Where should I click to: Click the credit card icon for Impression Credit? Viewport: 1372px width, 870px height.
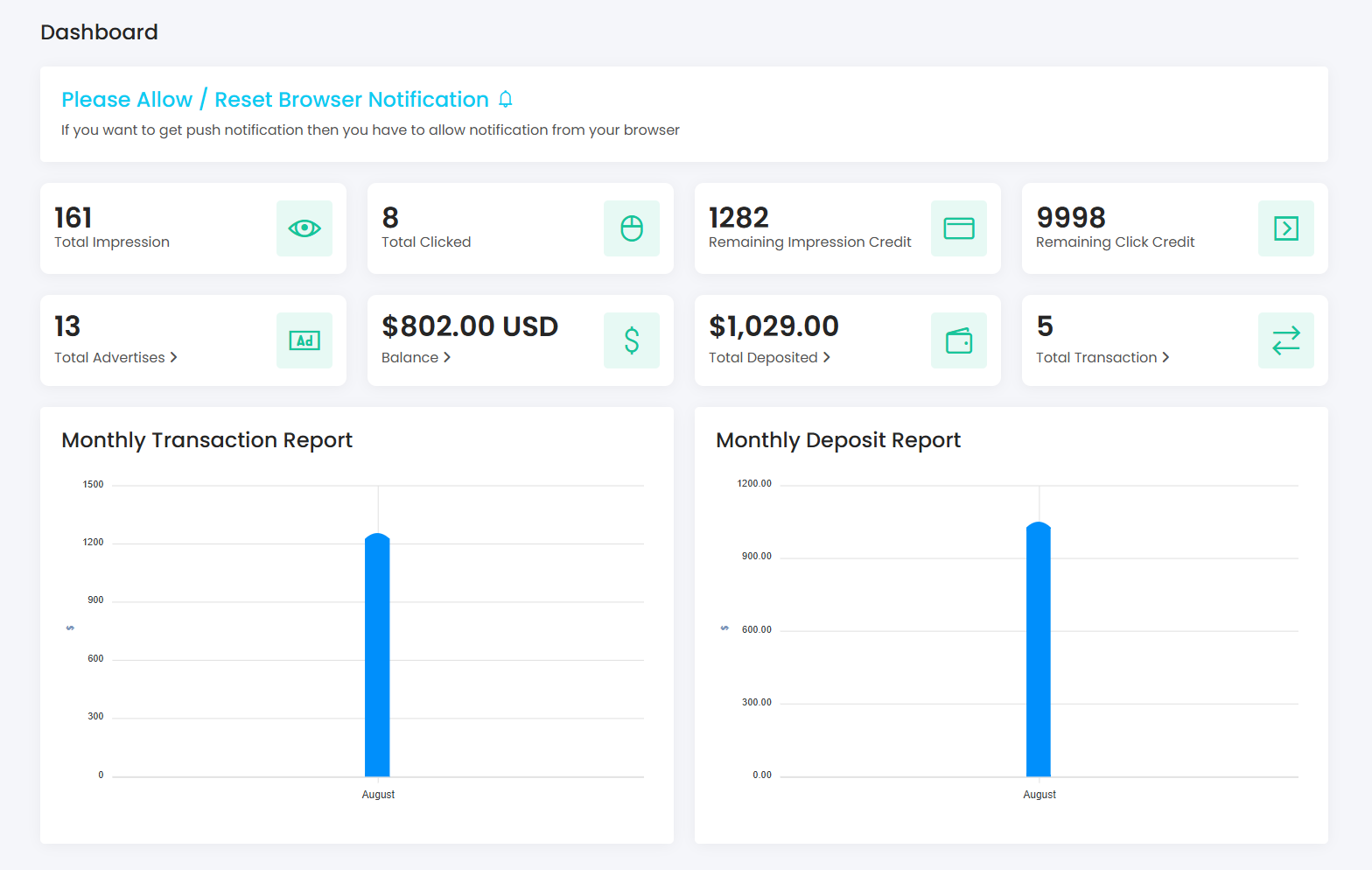(959, 228)
